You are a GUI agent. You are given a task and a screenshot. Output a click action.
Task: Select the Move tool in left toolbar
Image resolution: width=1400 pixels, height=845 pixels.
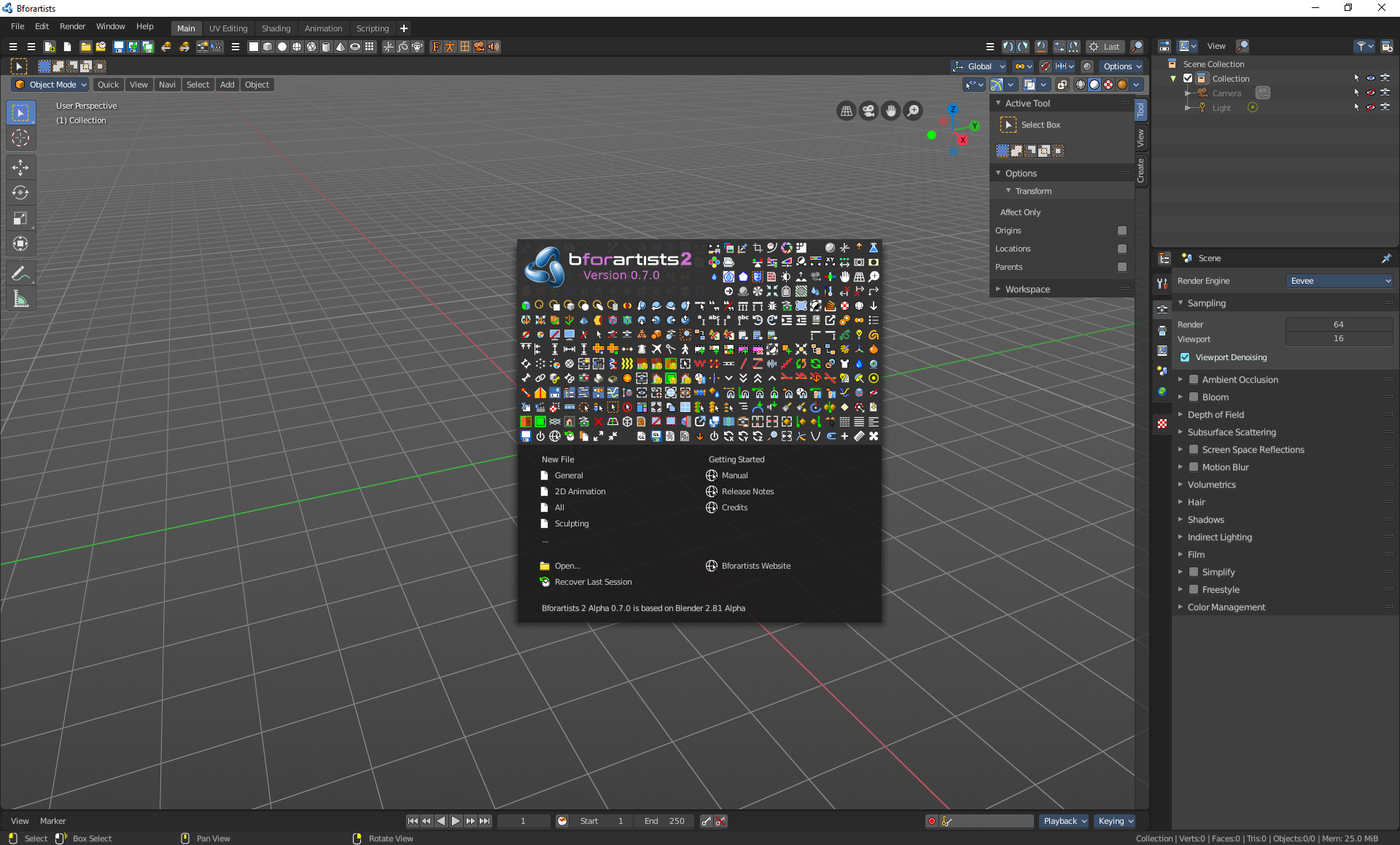click(x=20, y=168)
